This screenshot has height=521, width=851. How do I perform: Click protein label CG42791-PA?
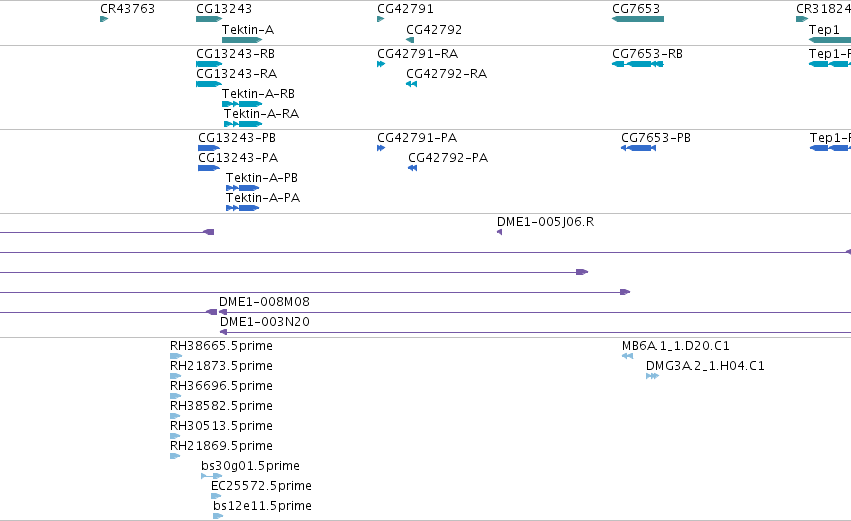[417, 138]
